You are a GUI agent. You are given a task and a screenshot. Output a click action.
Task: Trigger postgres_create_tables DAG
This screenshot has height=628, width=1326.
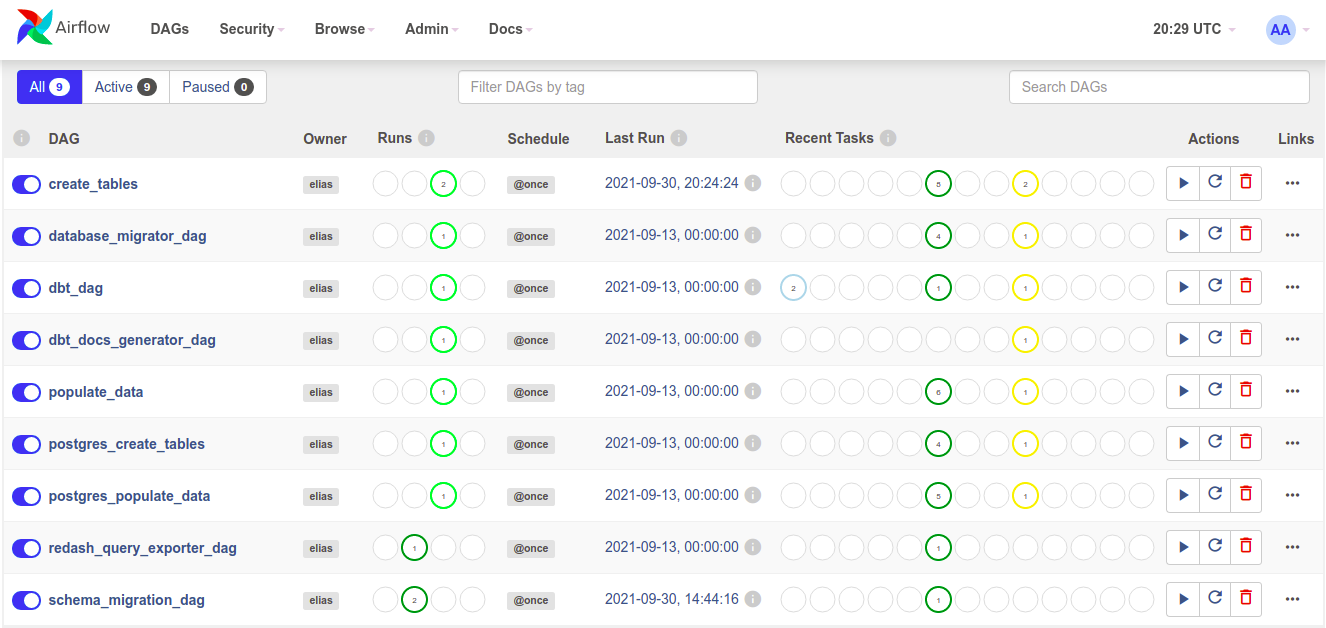1183,443
